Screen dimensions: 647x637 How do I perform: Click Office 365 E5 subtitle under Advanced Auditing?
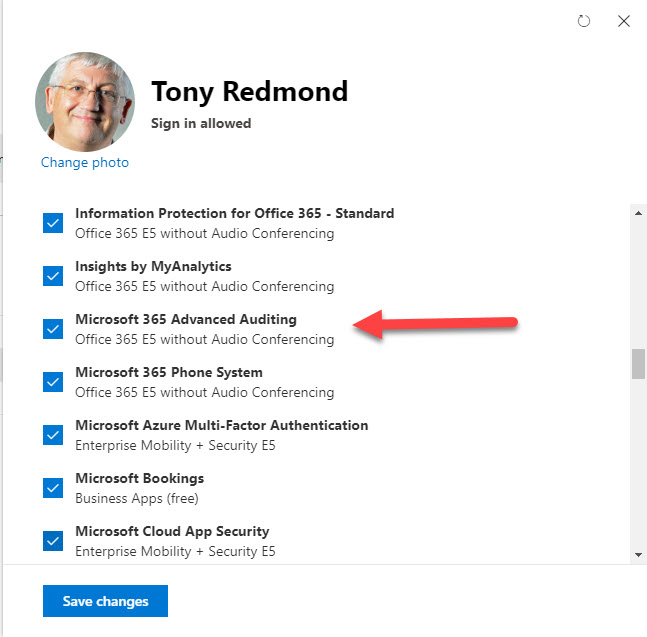205,340
